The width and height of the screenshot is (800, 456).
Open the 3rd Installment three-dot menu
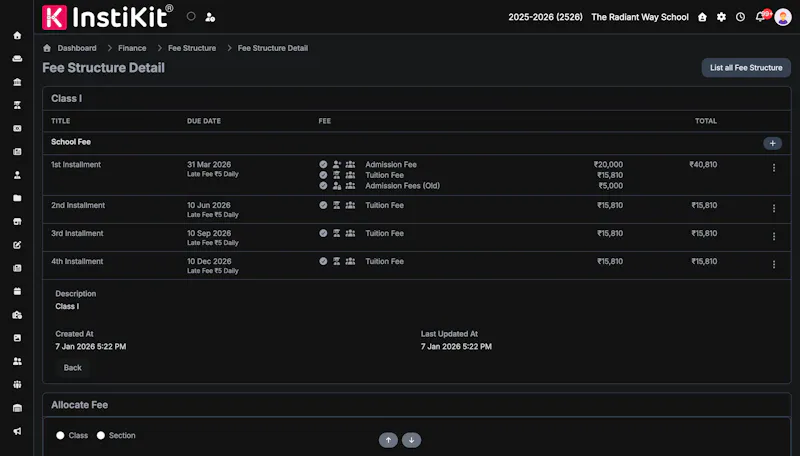773,237
